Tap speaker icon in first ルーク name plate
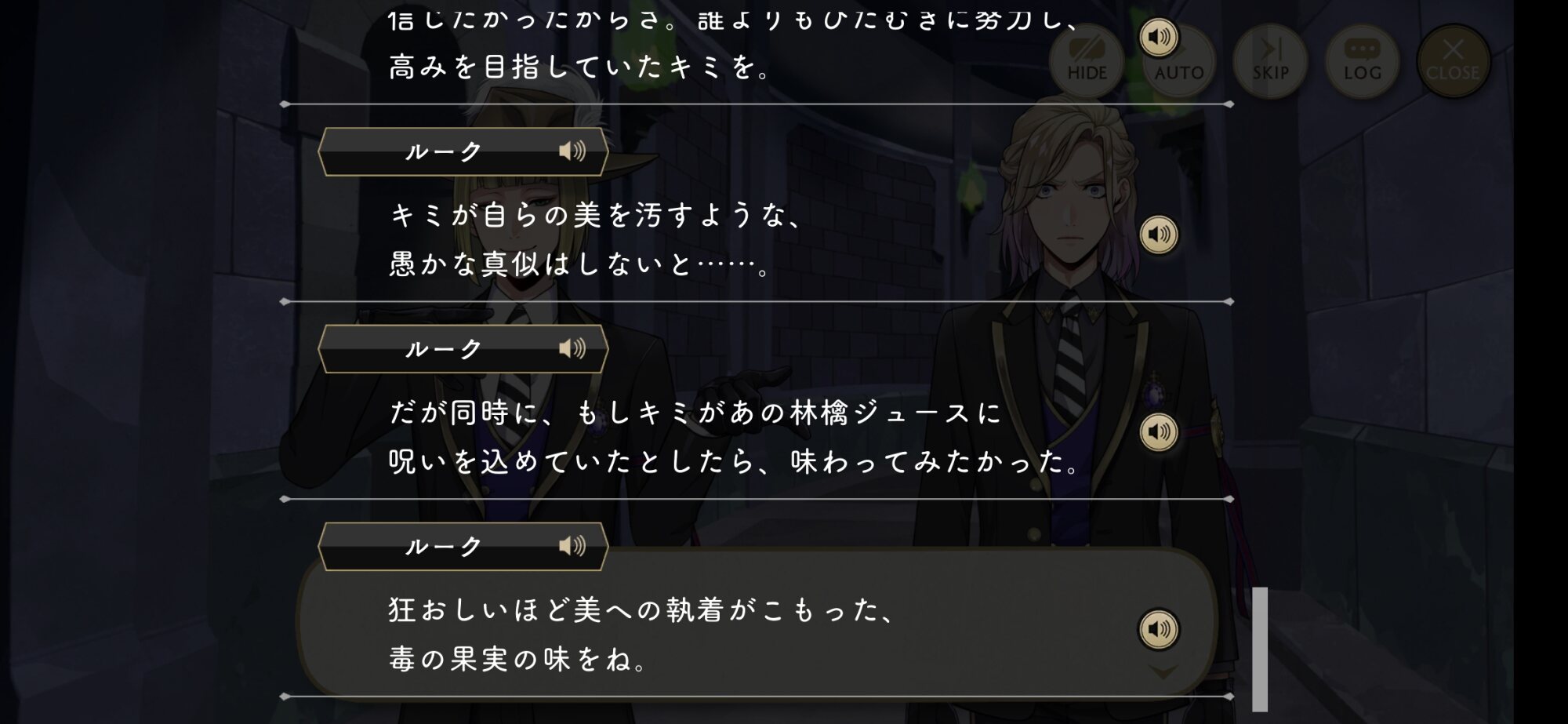Viewport: 1568px width, 724px height. [x=572, y=151]
